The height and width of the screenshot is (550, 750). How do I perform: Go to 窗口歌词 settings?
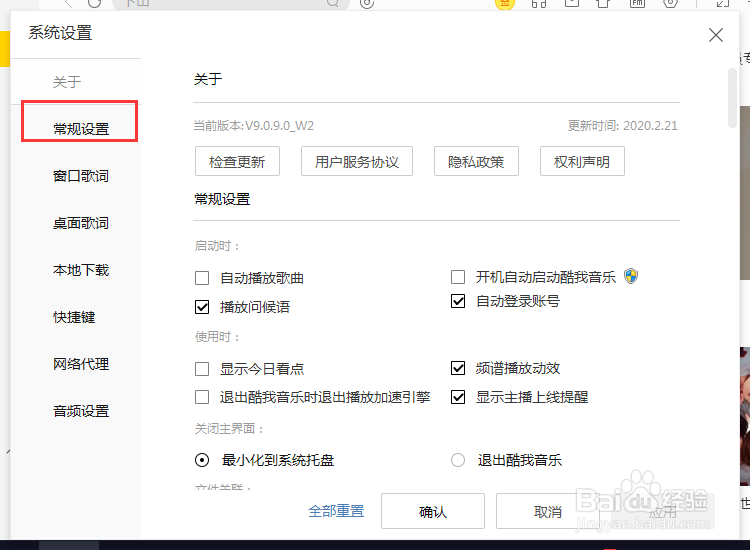click(x=81, y=176)
